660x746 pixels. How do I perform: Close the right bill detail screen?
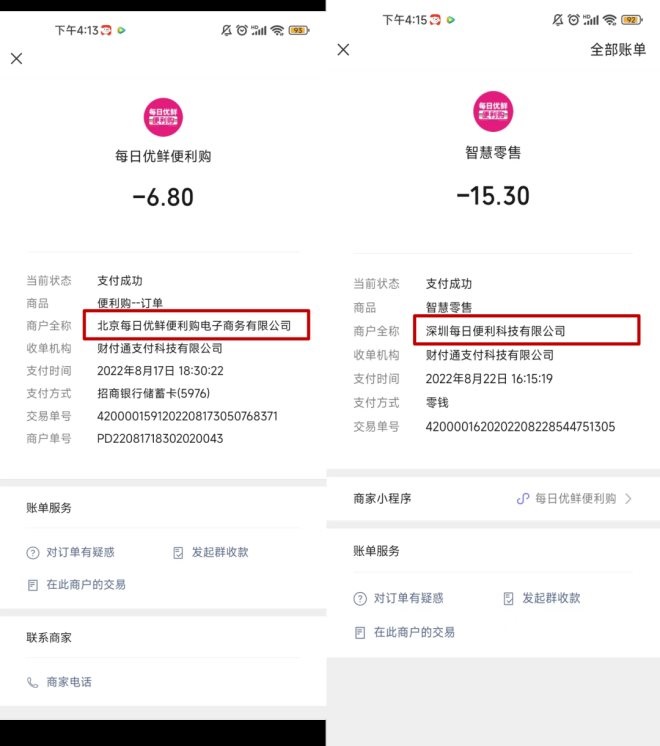(343, 50)
